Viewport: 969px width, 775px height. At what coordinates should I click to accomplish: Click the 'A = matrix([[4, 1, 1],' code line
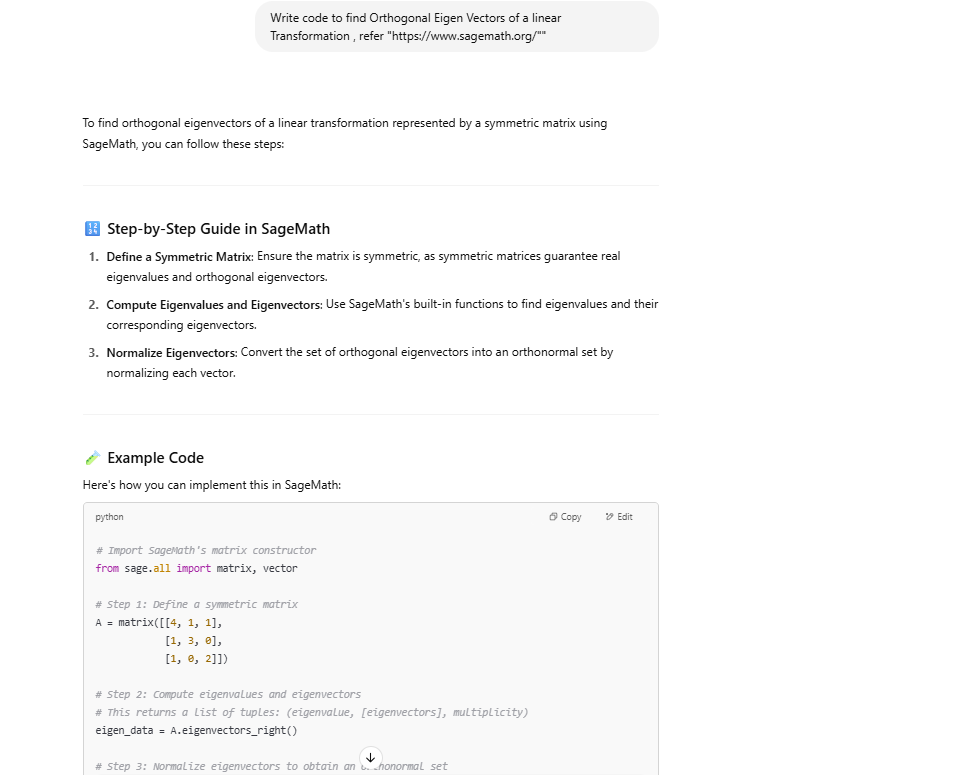coord(159,622)
